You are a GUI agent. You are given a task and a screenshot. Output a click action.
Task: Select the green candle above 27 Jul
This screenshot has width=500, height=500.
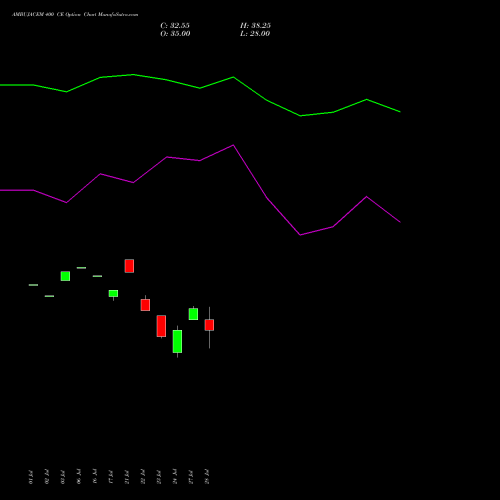click(x=193, y=314)
